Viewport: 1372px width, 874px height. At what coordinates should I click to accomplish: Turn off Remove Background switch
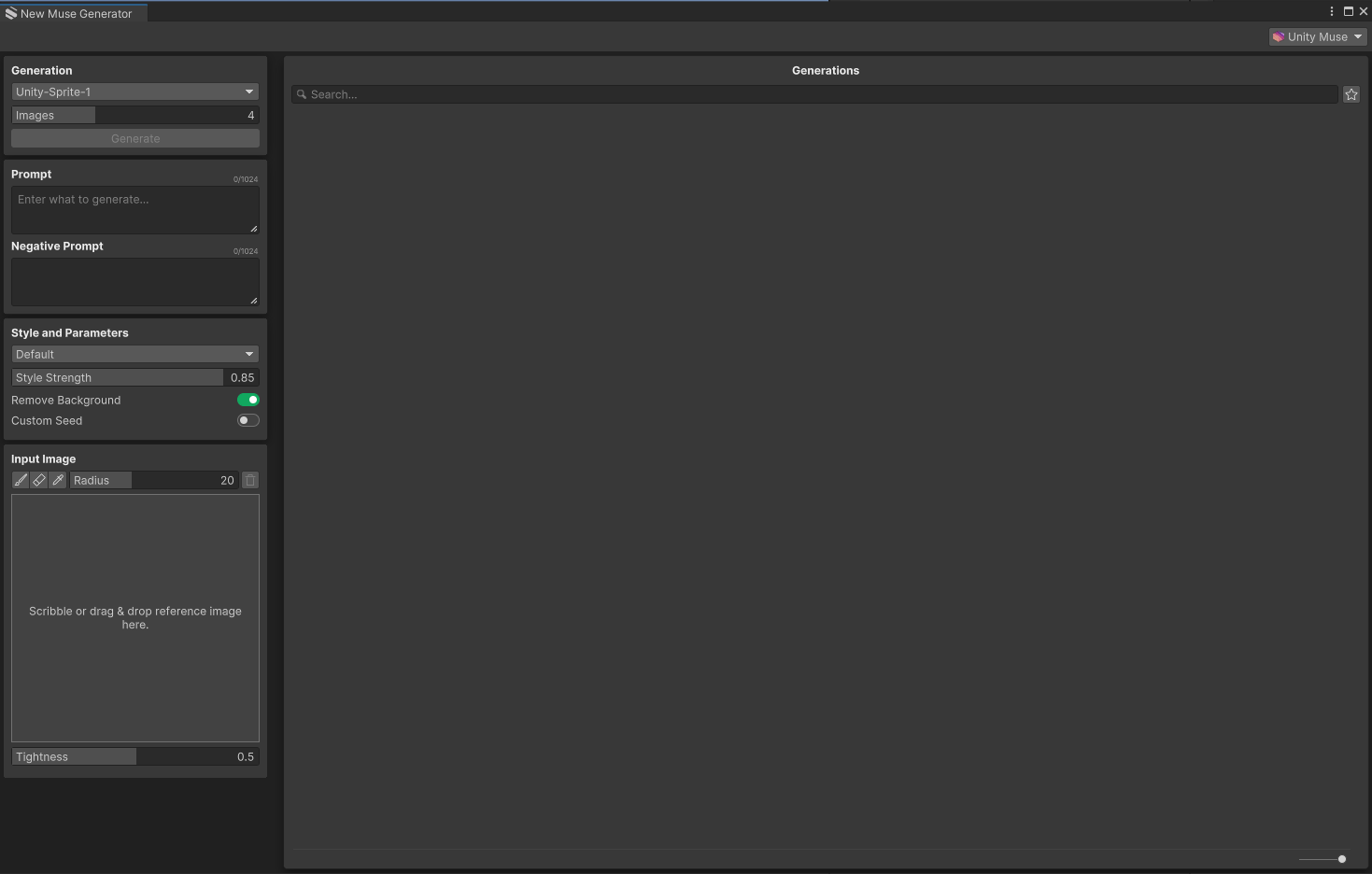248,400
